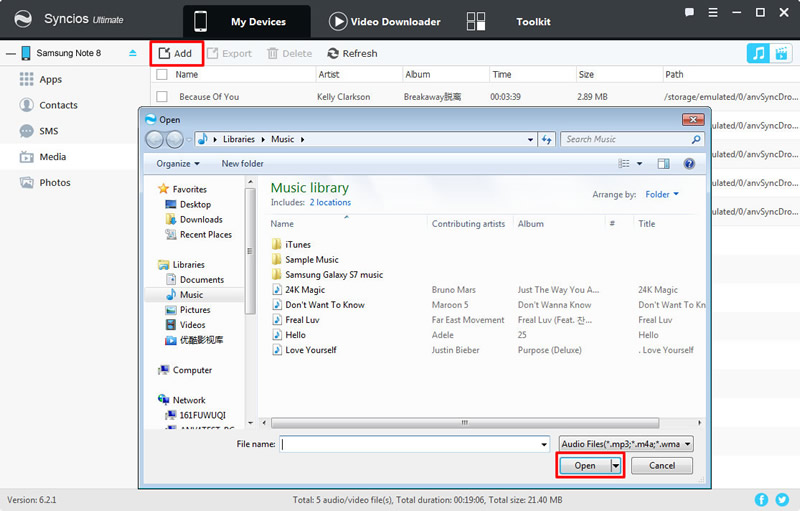Screen dimensions: 800x511
Task: Select Pictures under Libraries
Action: coord(188,310)
